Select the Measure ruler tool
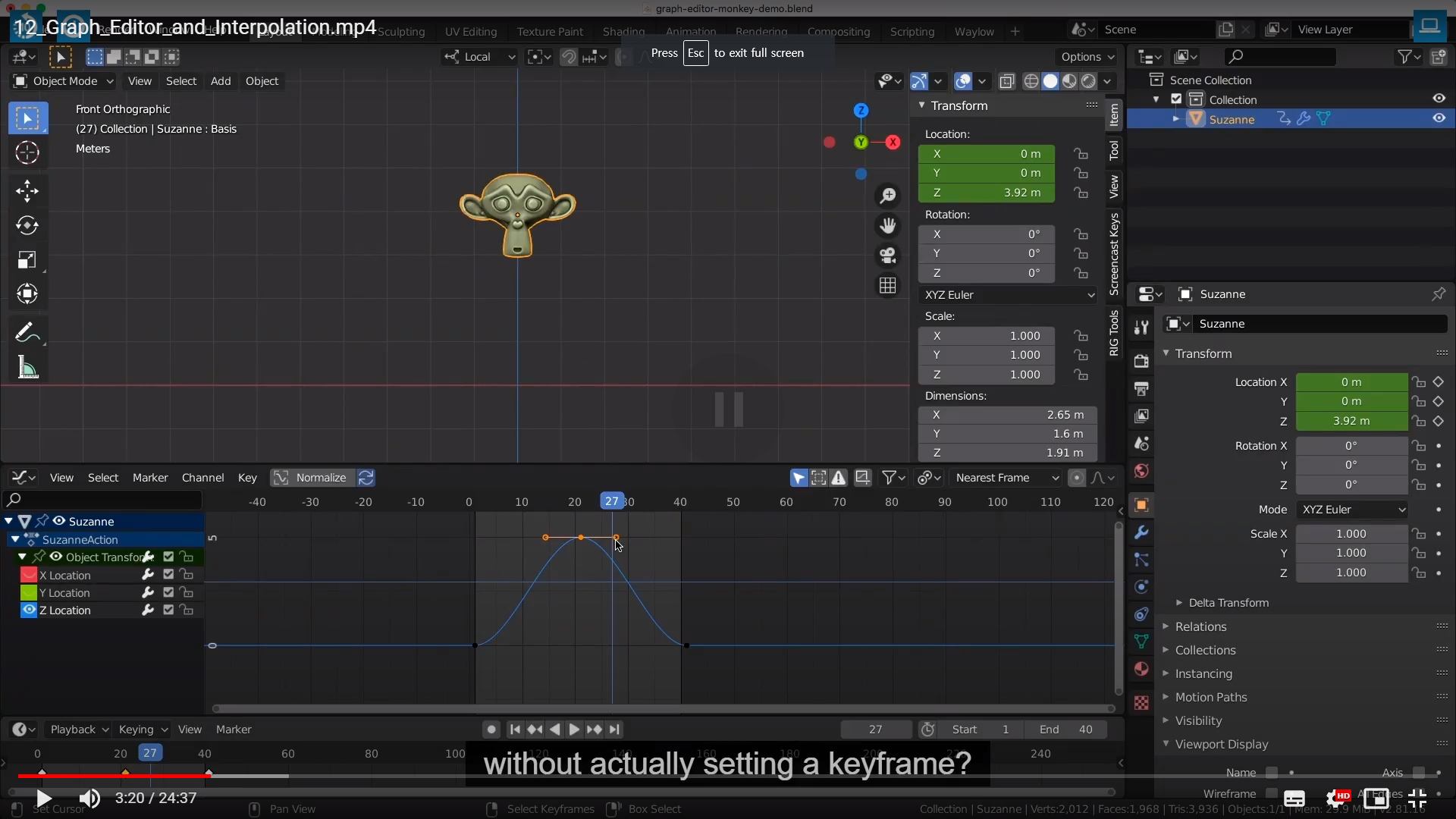This screenshot has height=819, width=1456. [x=27, y=369]
